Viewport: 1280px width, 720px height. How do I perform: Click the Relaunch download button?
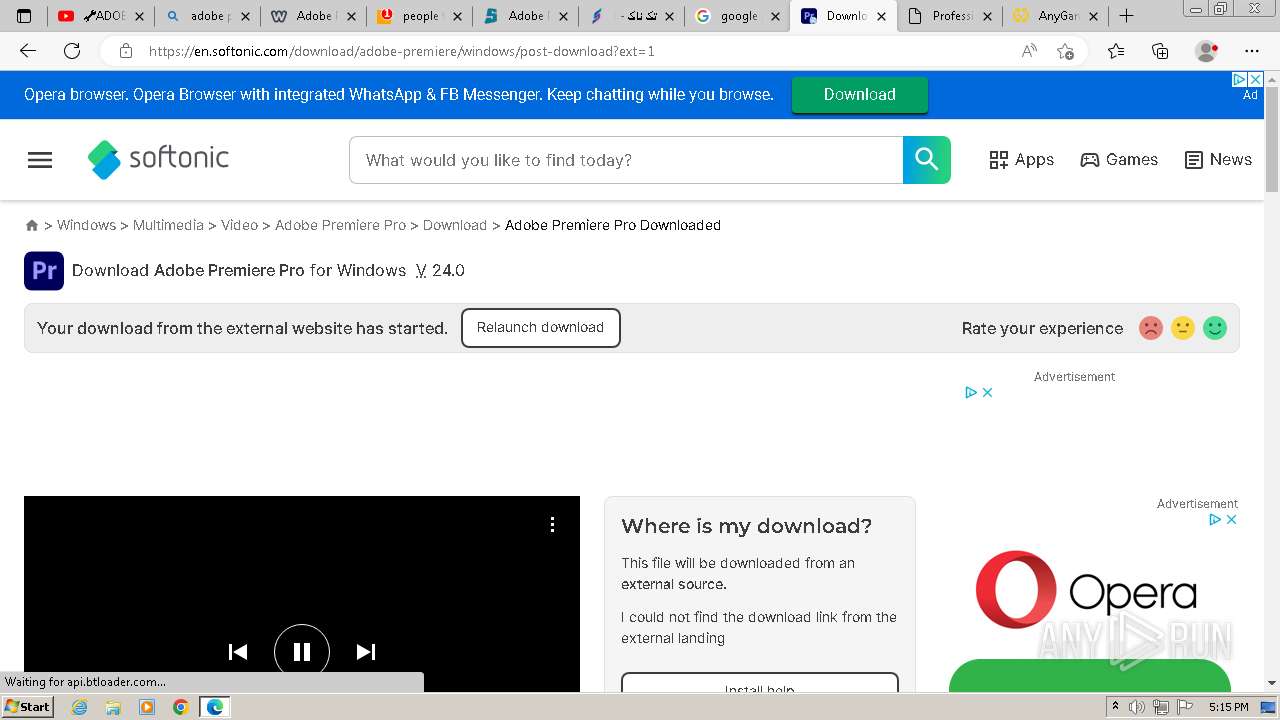pyautogui.click(x=540, y=328)
